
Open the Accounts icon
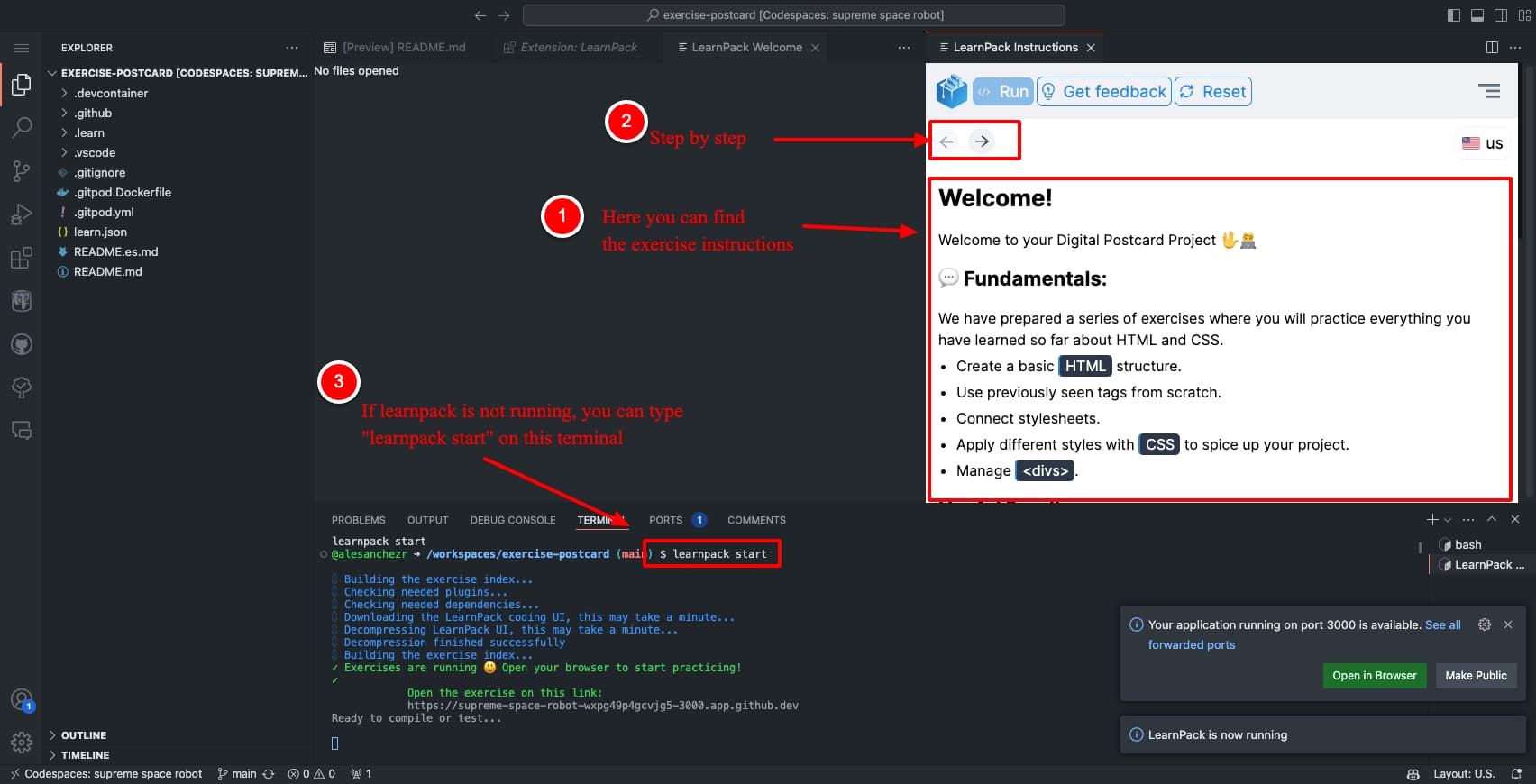pyautogui.click(x=21, y=699)
